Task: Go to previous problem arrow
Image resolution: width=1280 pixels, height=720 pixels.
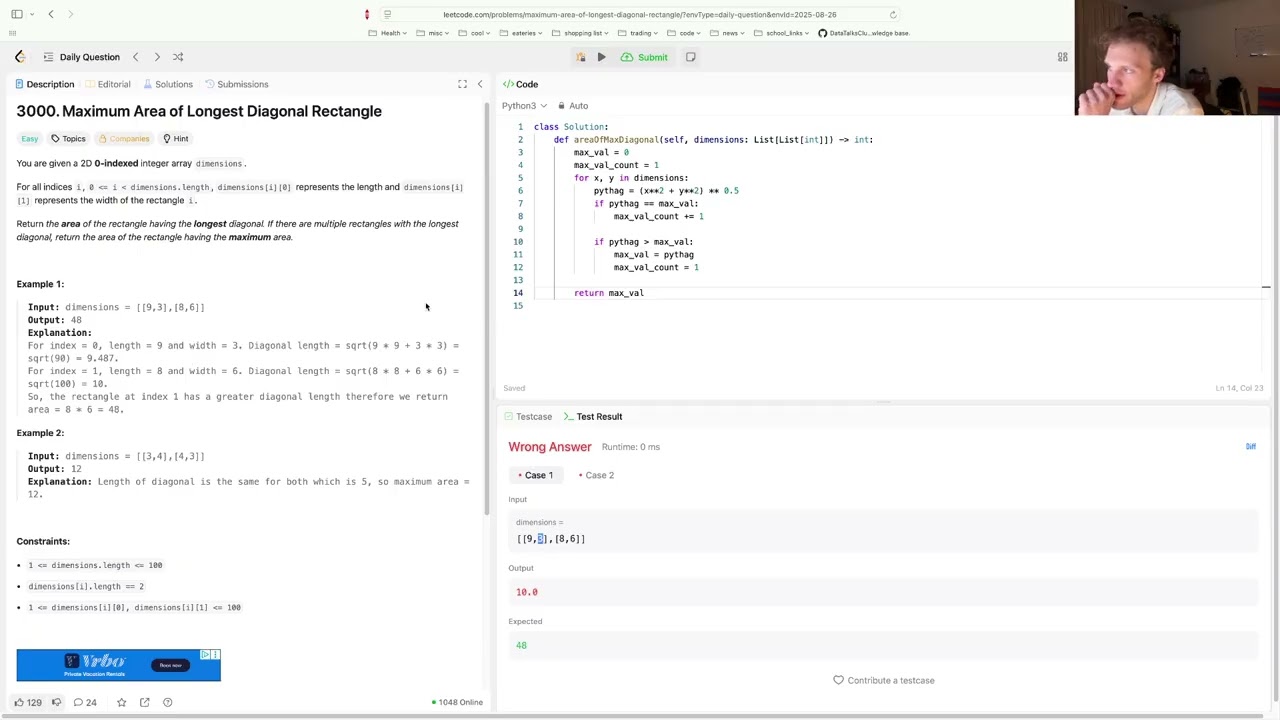Action: tap(136, 57)
